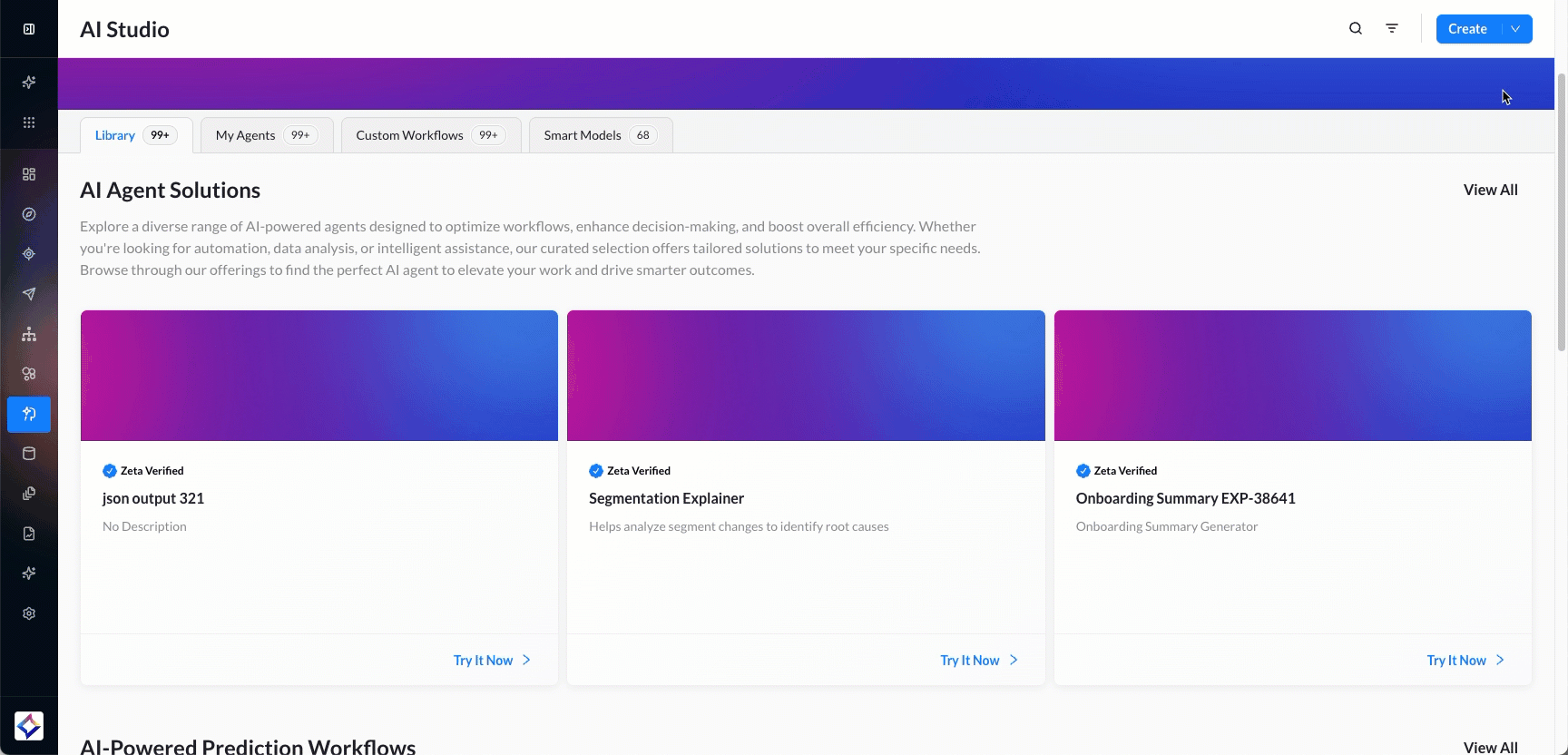Click the compass icon in sidebar
1568x755 pixels.
[29, 214]
